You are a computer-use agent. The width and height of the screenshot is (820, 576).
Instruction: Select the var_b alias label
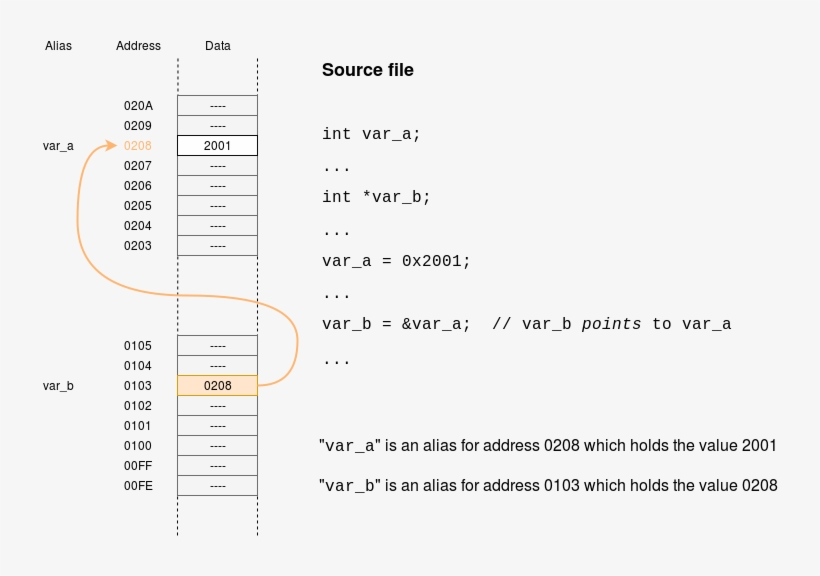pyautogui.click(x=57, y=385)
